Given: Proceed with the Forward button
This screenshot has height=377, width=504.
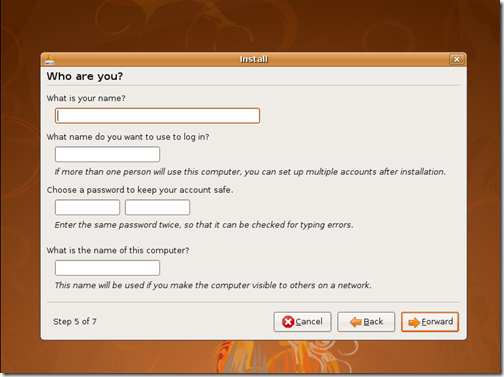Looking at the screenshot, I should point(430,322).
